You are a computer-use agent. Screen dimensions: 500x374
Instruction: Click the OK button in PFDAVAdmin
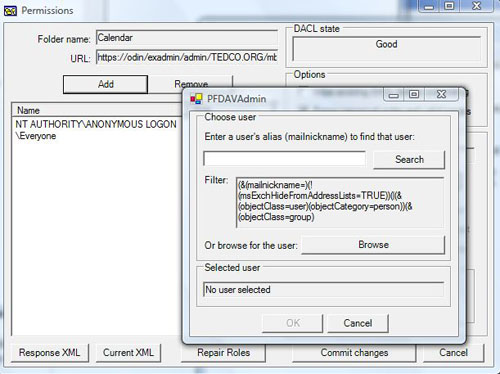pyautogui.click(x=293, y=323)
